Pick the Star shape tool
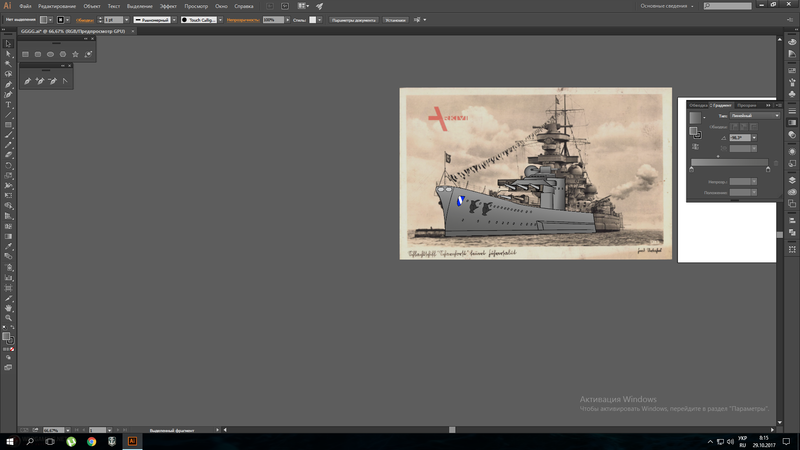 76,54
